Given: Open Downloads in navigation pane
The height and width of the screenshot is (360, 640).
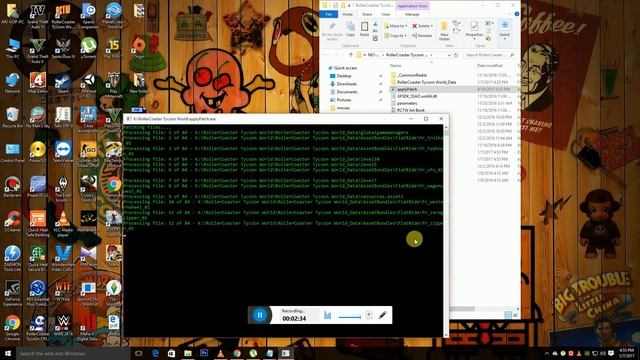Looking at the screenshot, I should tap(346, 84).
